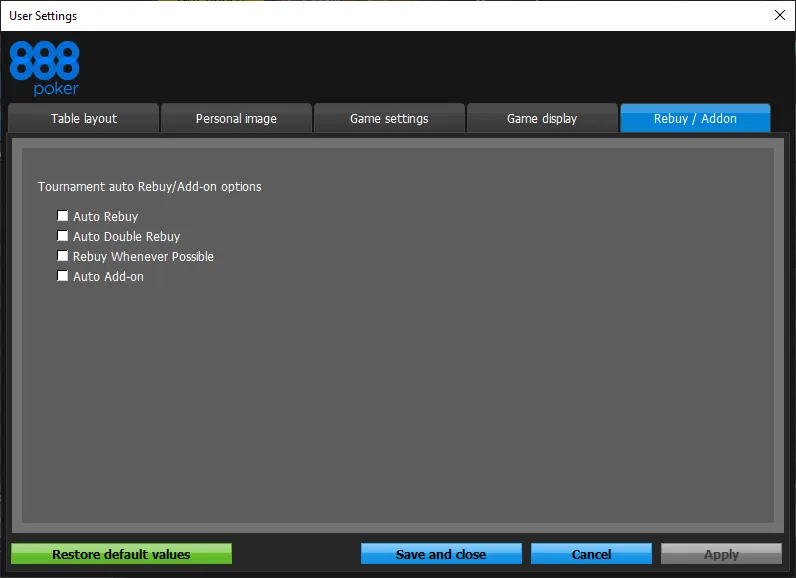
Task: Tick the Auto Double Rebuy checkbox
Action: (x=63, y=236)
